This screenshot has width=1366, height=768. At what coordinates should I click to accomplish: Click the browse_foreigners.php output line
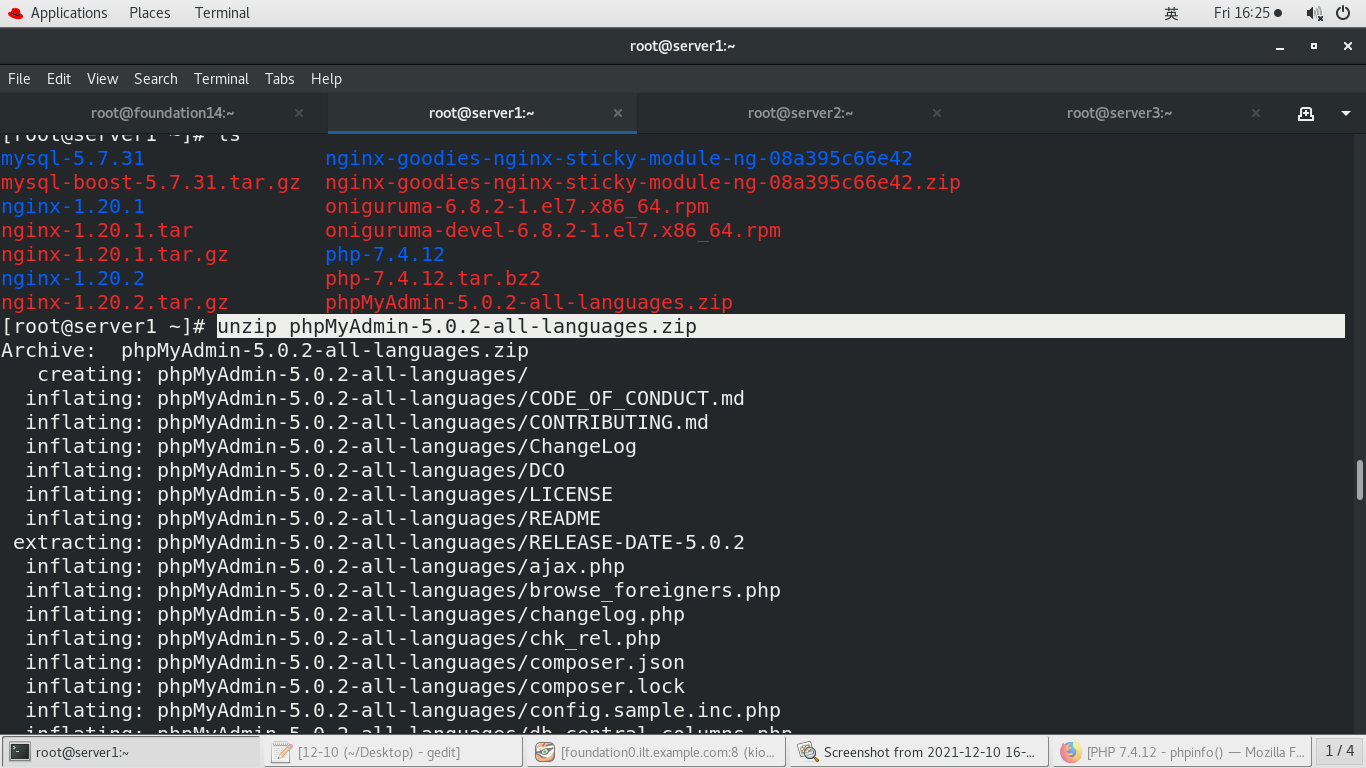(403, 590)
